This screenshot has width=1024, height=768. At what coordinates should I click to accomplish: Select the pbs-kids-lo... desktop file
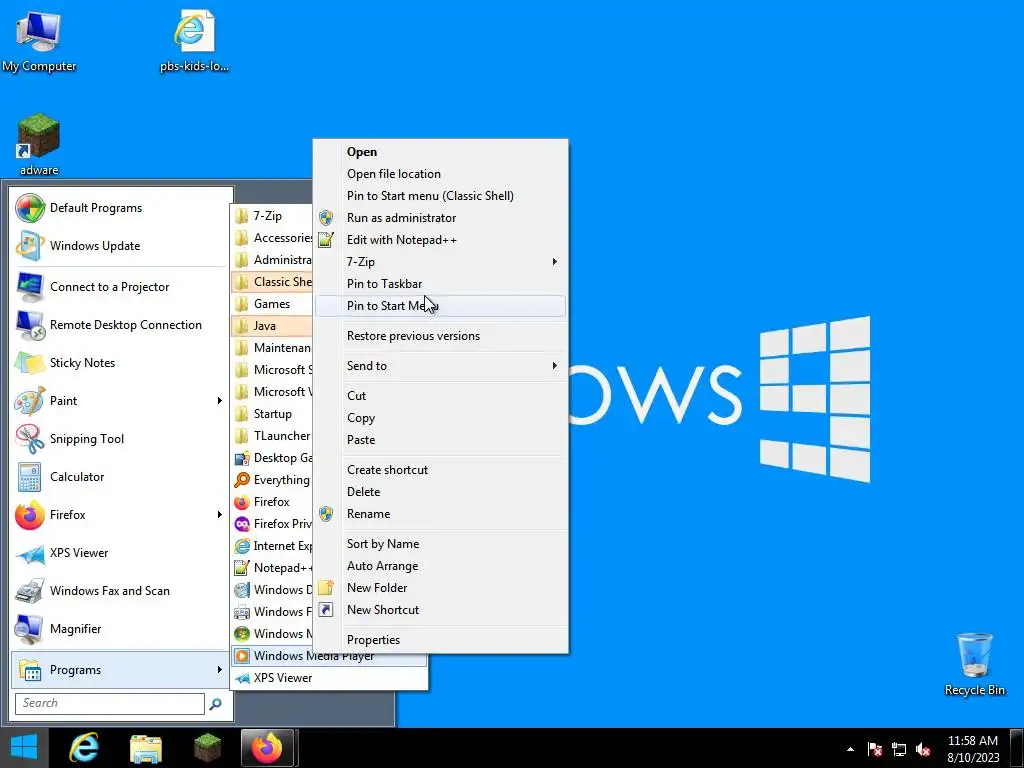(194, 40)
